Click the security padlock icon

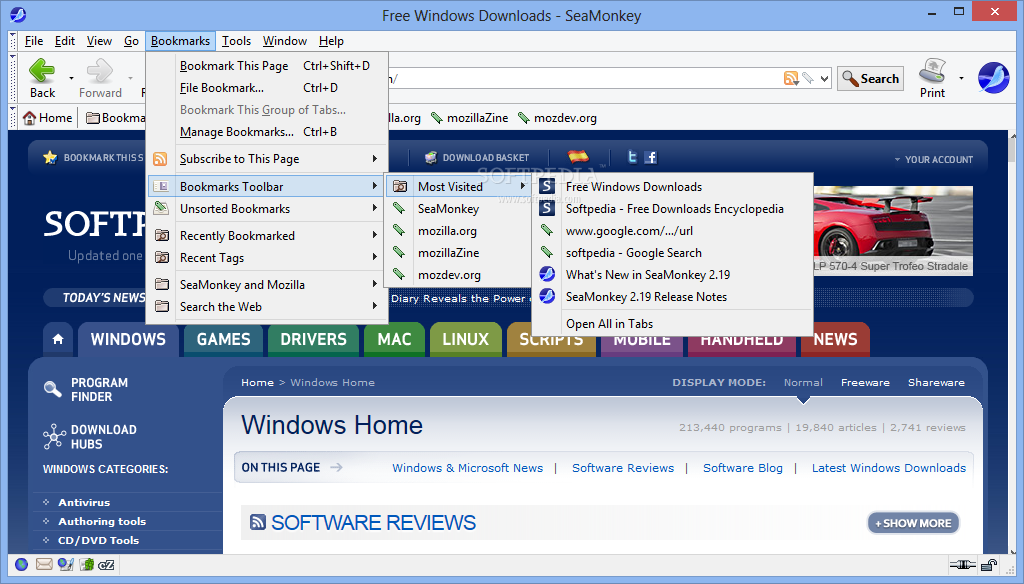point(989,565)
